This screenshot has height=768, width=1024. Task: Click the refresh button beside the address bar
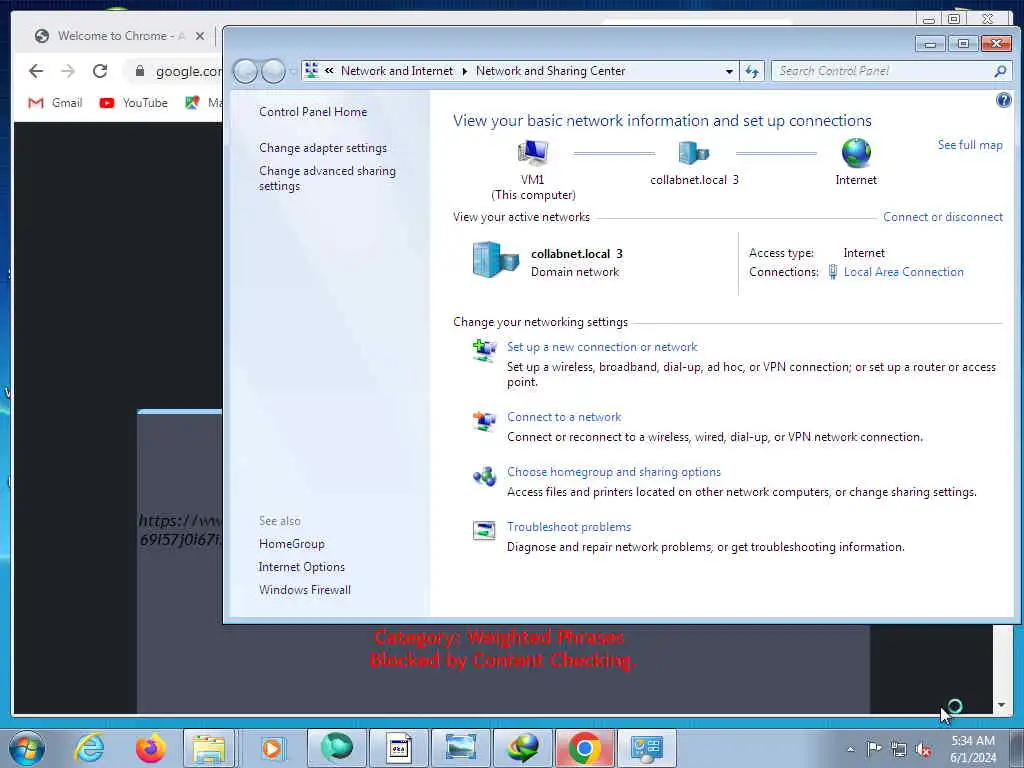coord(752,71)
